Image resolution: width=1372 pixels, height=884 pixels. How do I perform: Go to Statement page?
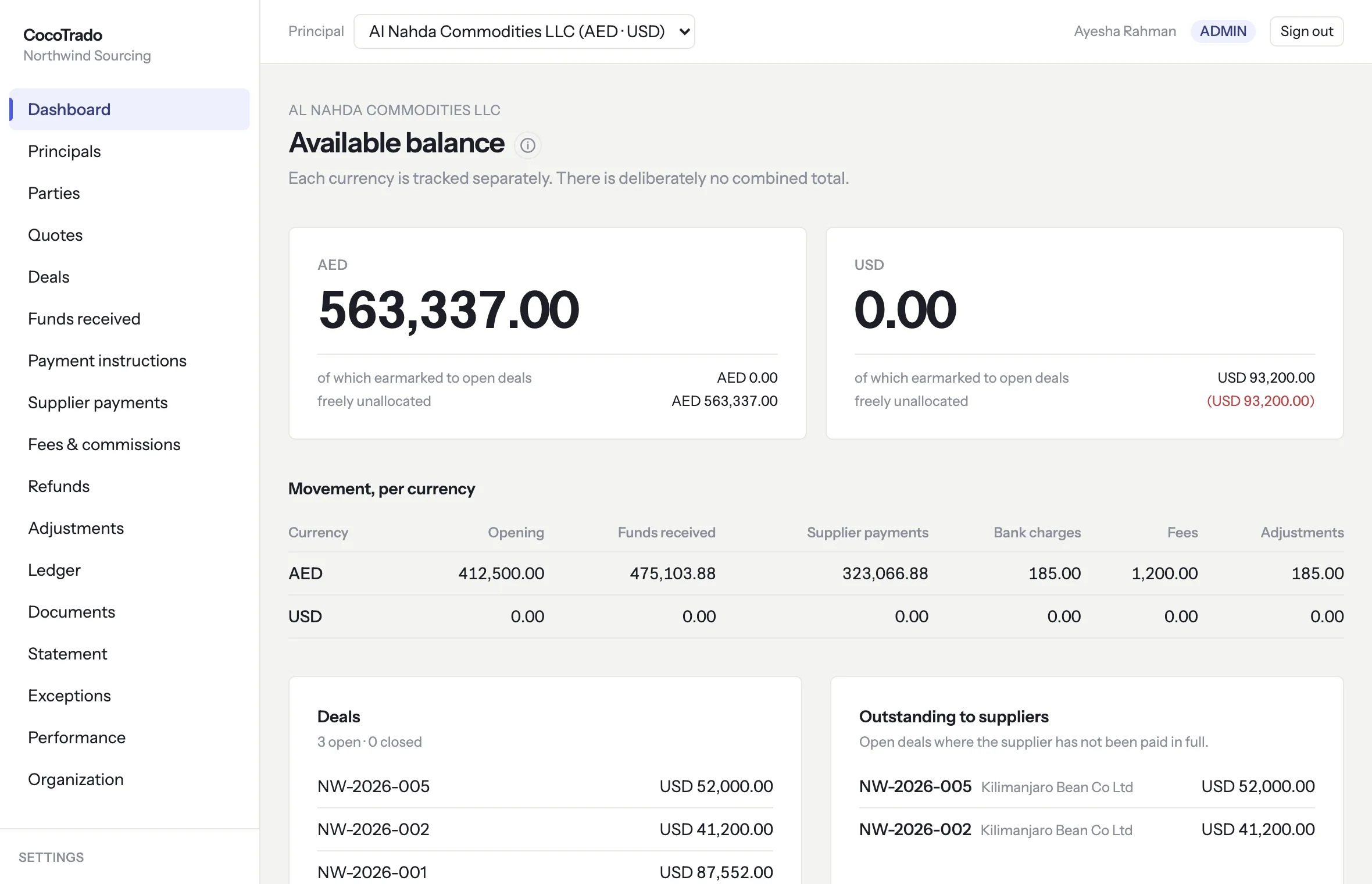point(130,654)
